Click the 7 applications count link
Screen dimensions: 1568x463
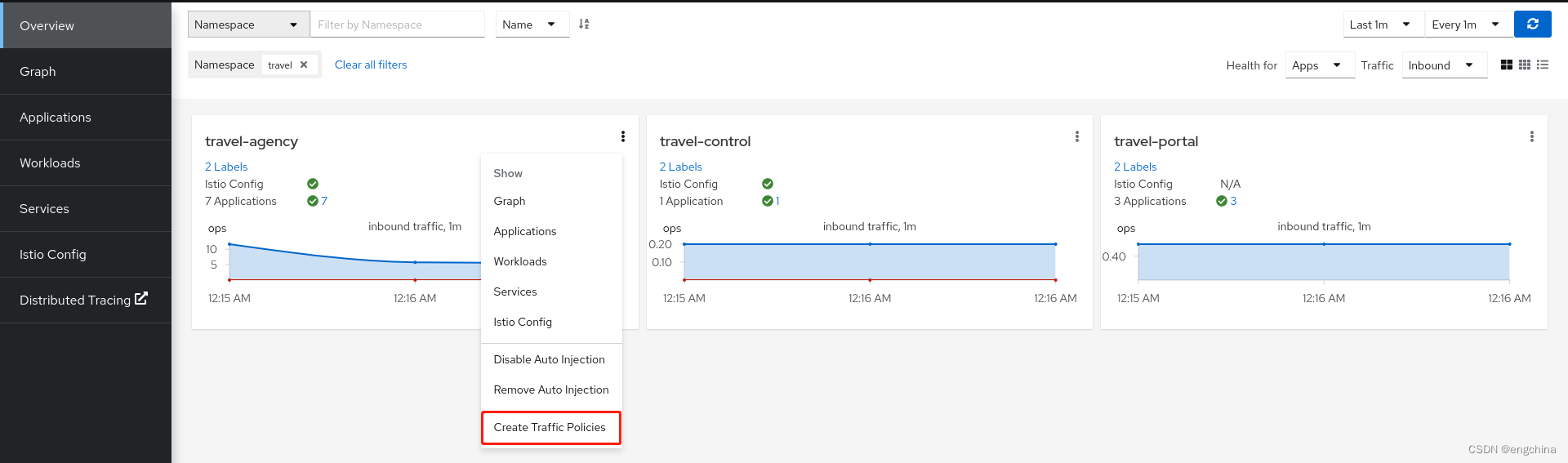click(x=324, y=201)
